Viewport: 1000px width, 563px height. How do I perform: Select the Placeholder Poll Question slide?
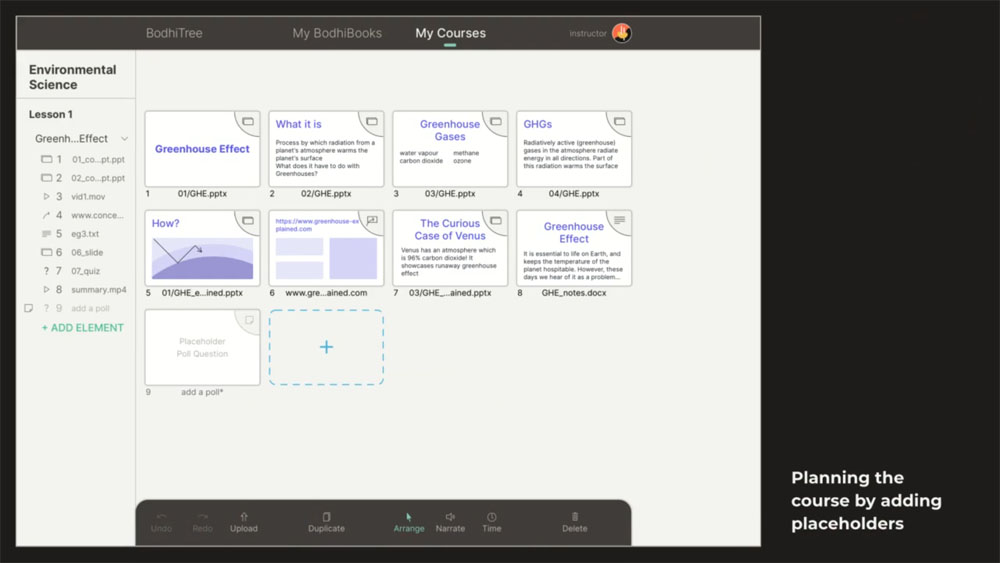coord(202,347)
